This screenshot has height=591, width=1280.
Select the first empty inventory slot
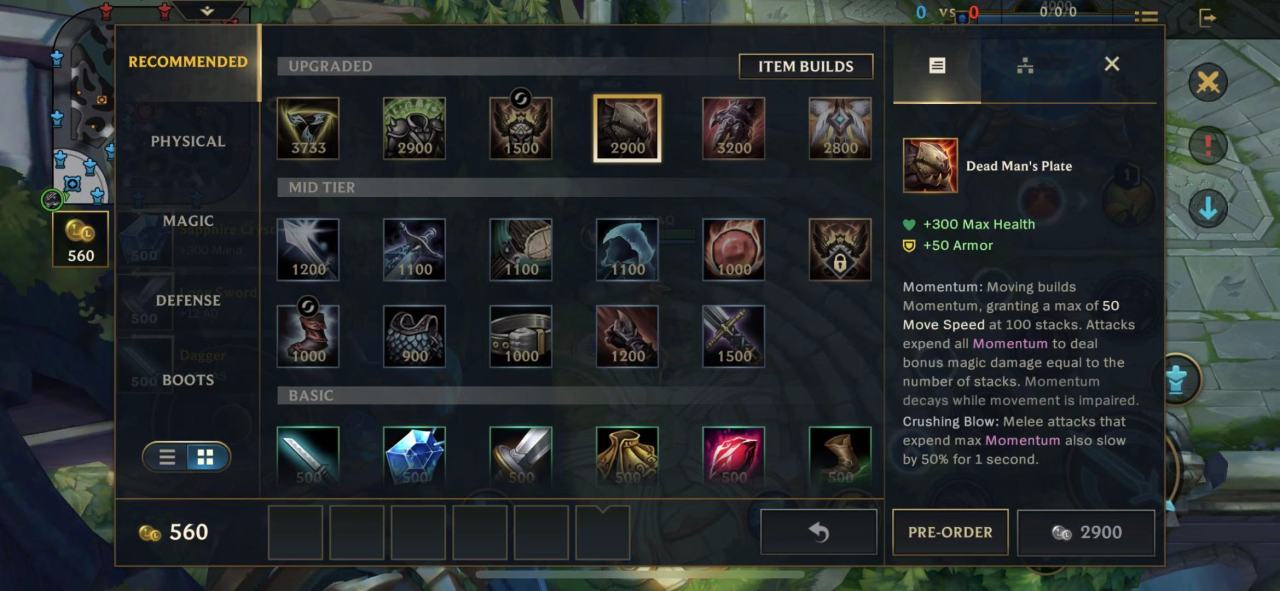click(295, 532)
